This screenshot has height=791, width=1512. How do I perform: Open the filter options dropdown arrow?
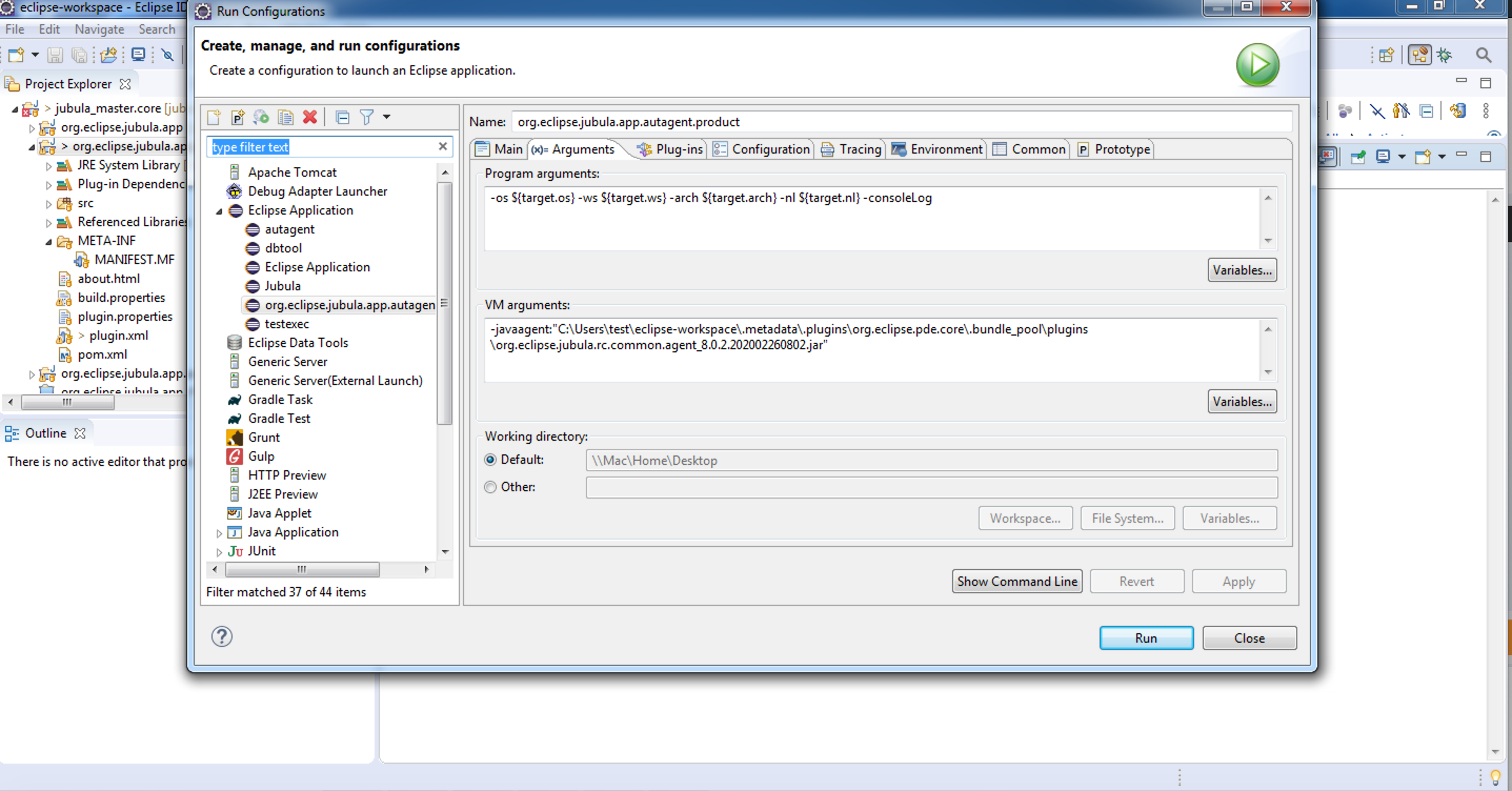point(387,117)
